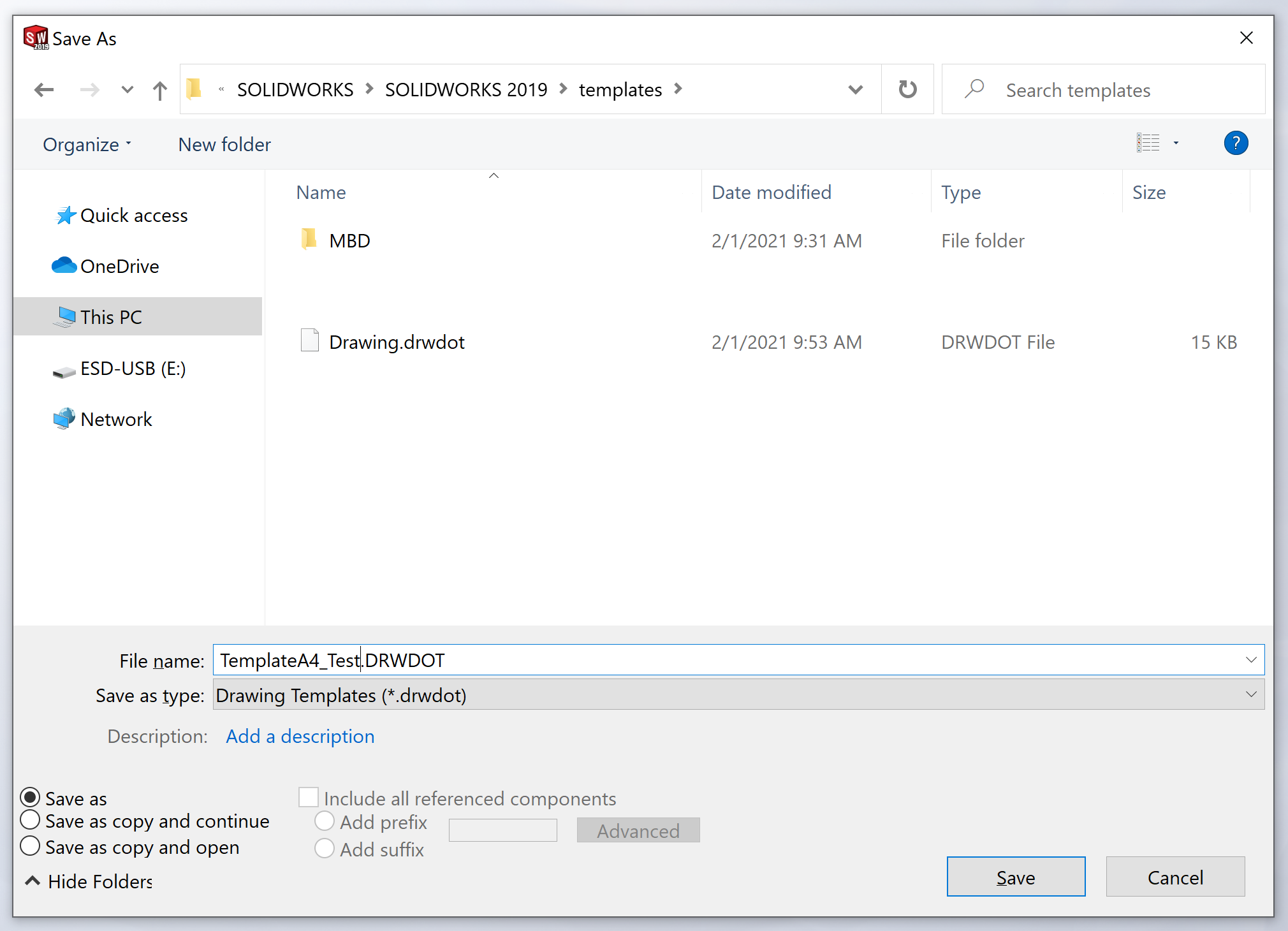
Task: Click the Save button
Action: click(1016, 877)
